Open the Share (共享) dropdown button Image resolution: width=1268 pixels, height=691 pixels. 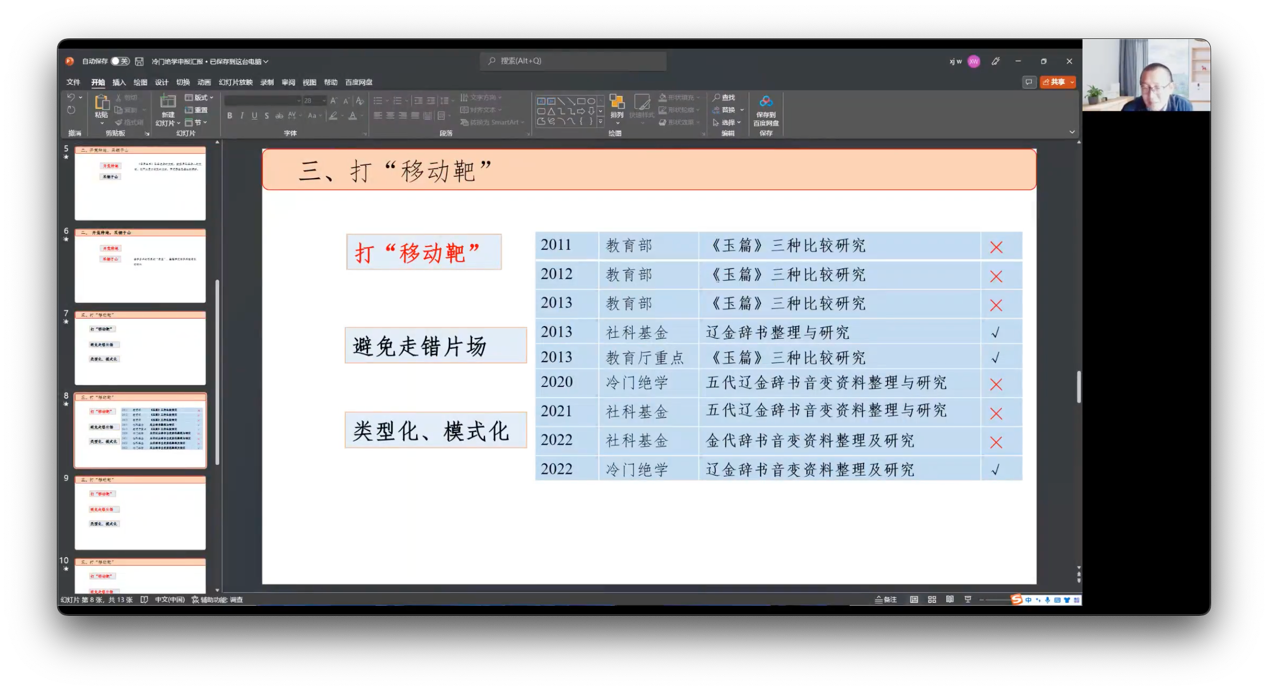point(1058,82)
